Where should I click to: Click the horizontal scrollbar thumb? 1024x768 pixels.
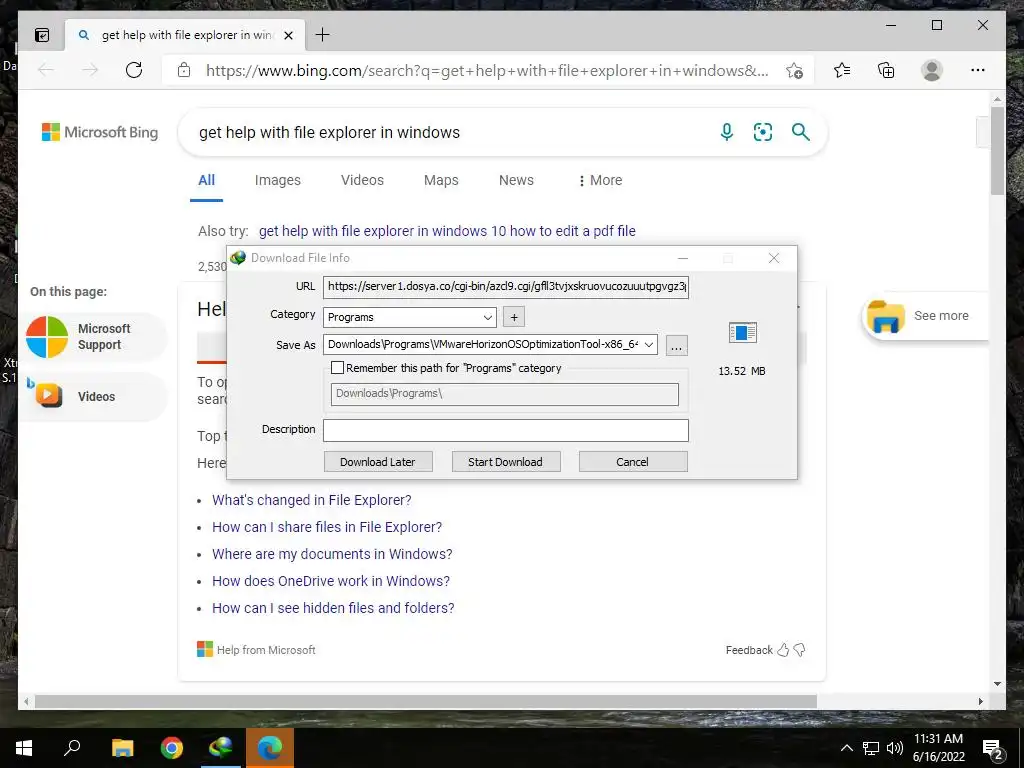click(425, 701)
